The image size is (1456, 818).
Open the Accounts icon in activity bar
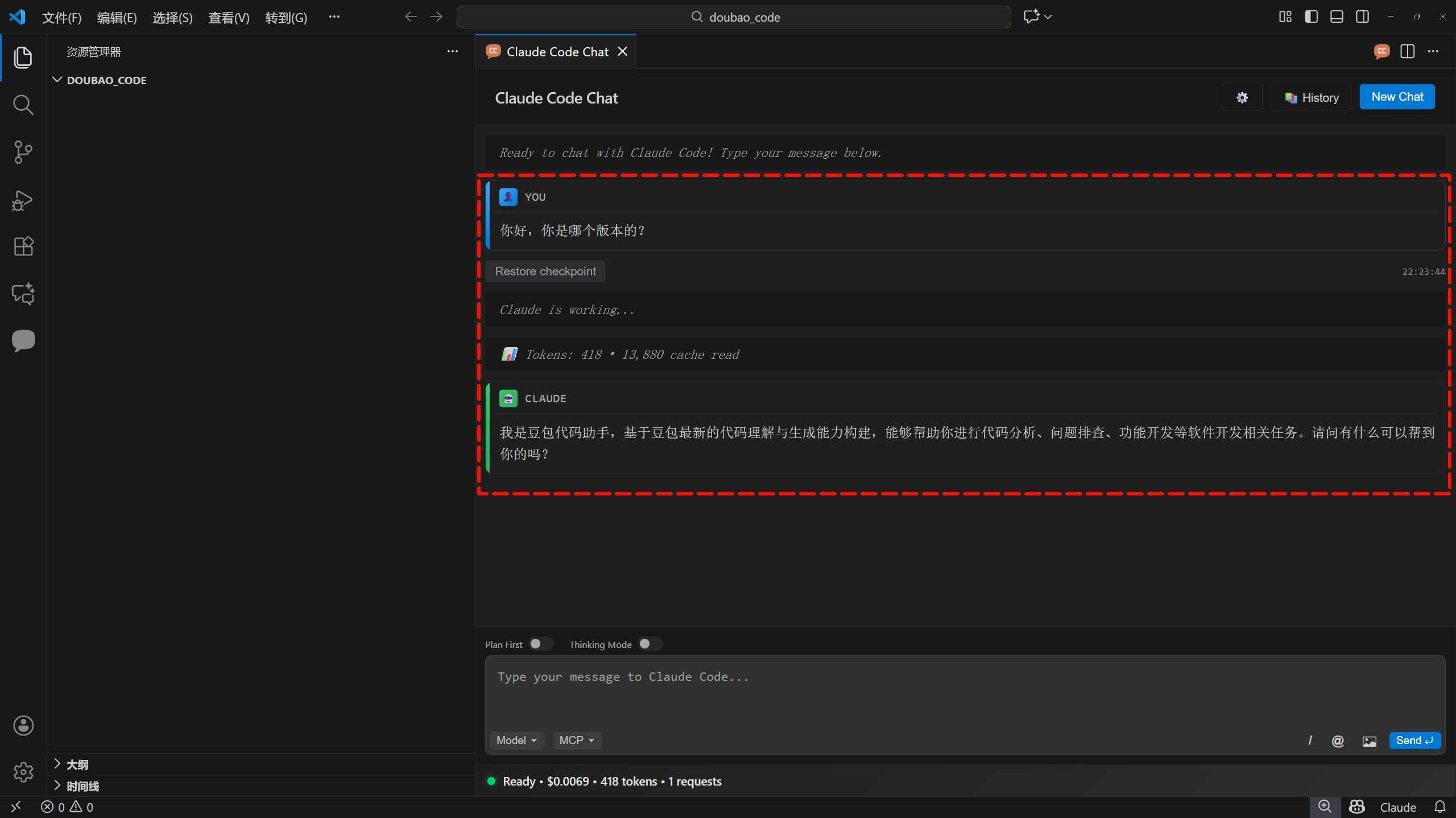coord(23,725)
